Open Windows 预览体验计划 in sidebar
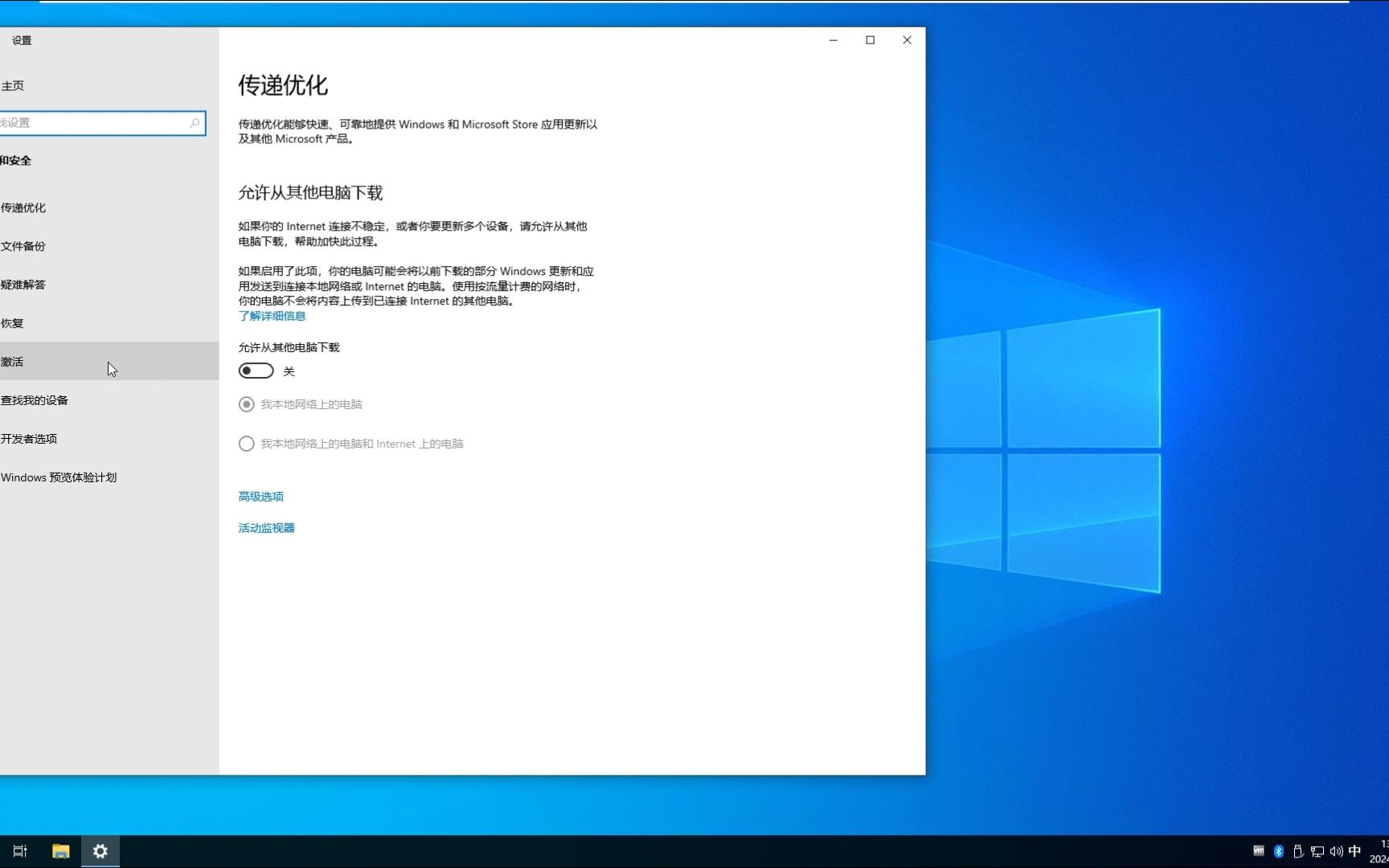The width and height of the screenshot is (1389, 868). (109, 477)
